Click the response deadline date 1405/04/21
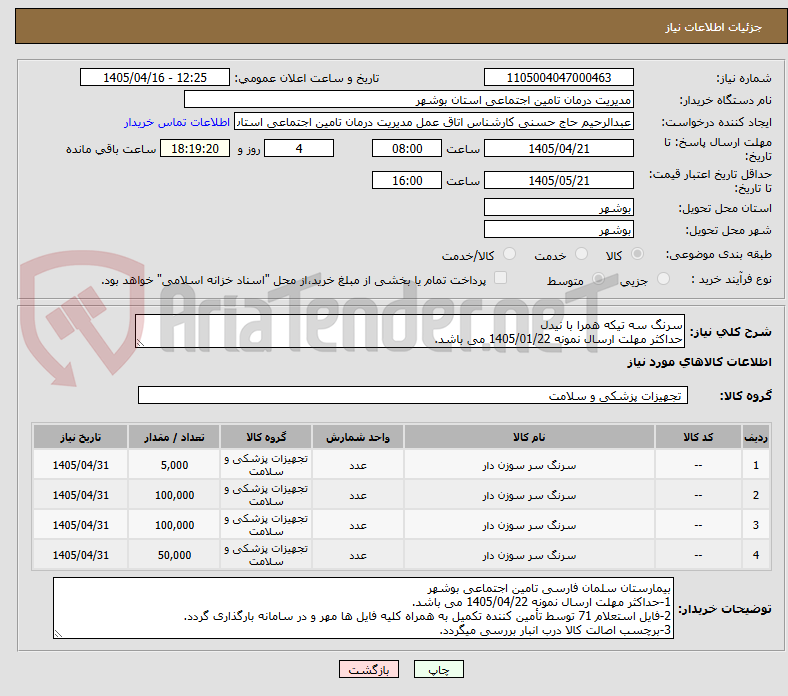The width and height of the screenshot is (788, 696). pos(558,148)
